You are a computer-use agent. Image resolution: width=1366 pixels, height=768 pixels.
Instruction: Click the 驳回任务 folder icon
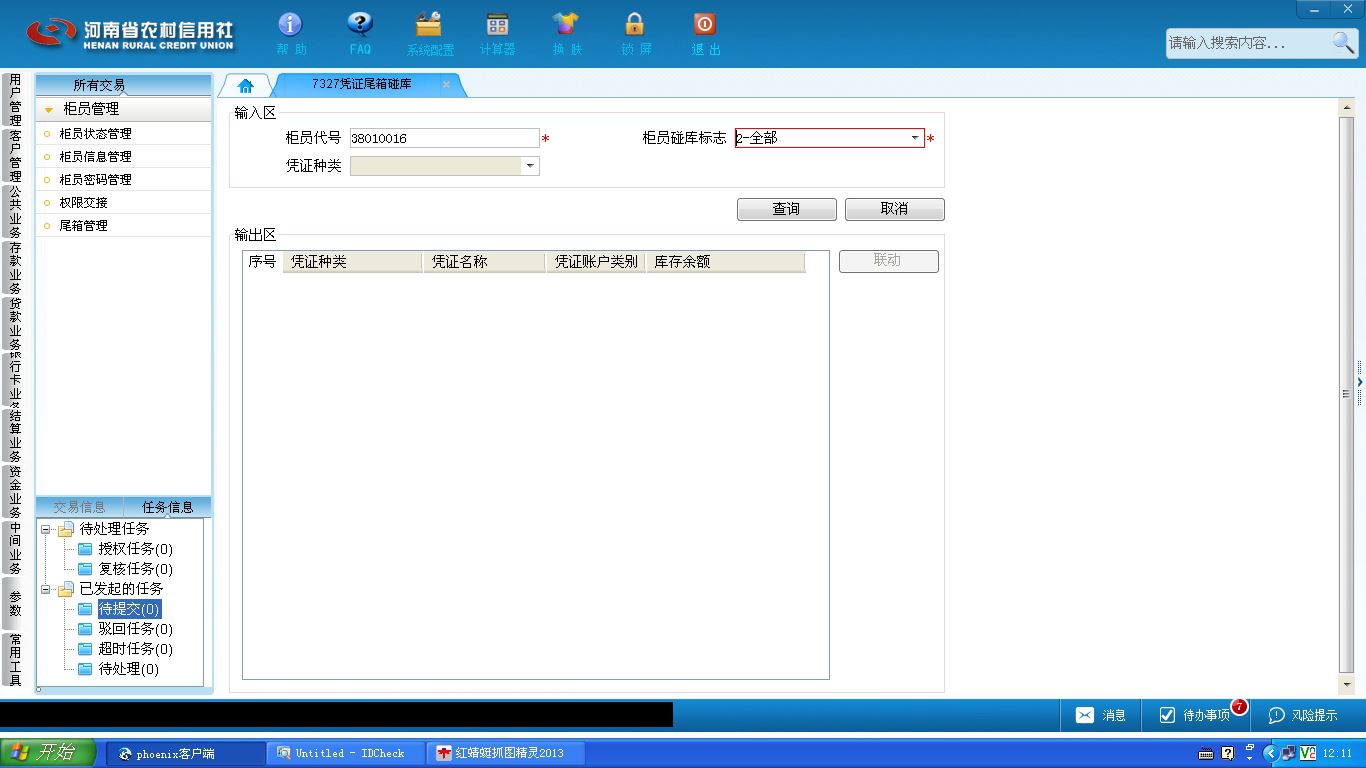click(x=85, y=629)
